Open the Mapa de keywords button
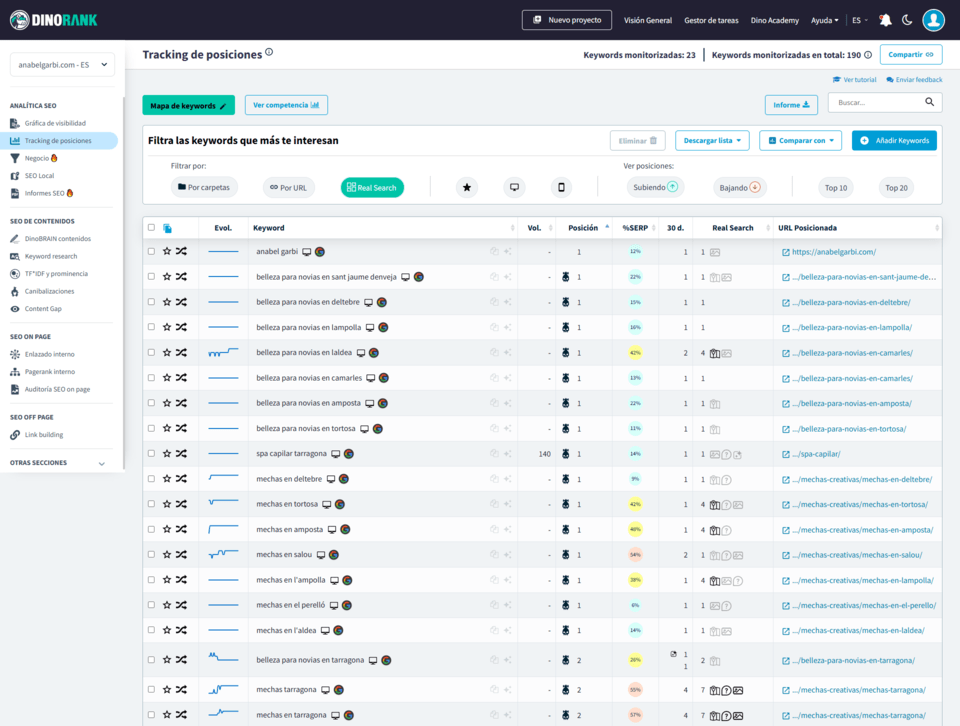 [x=188, y=105]
